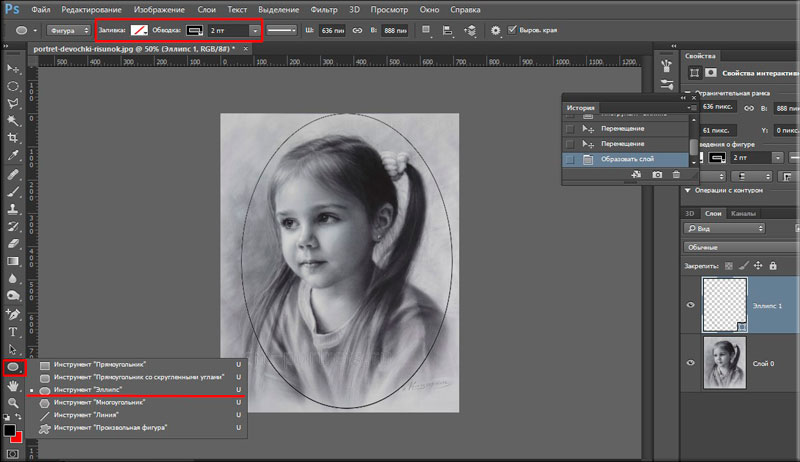The image size is (800, 462).
Task: Activate the Hand tool
Action: tap(14, 384)
